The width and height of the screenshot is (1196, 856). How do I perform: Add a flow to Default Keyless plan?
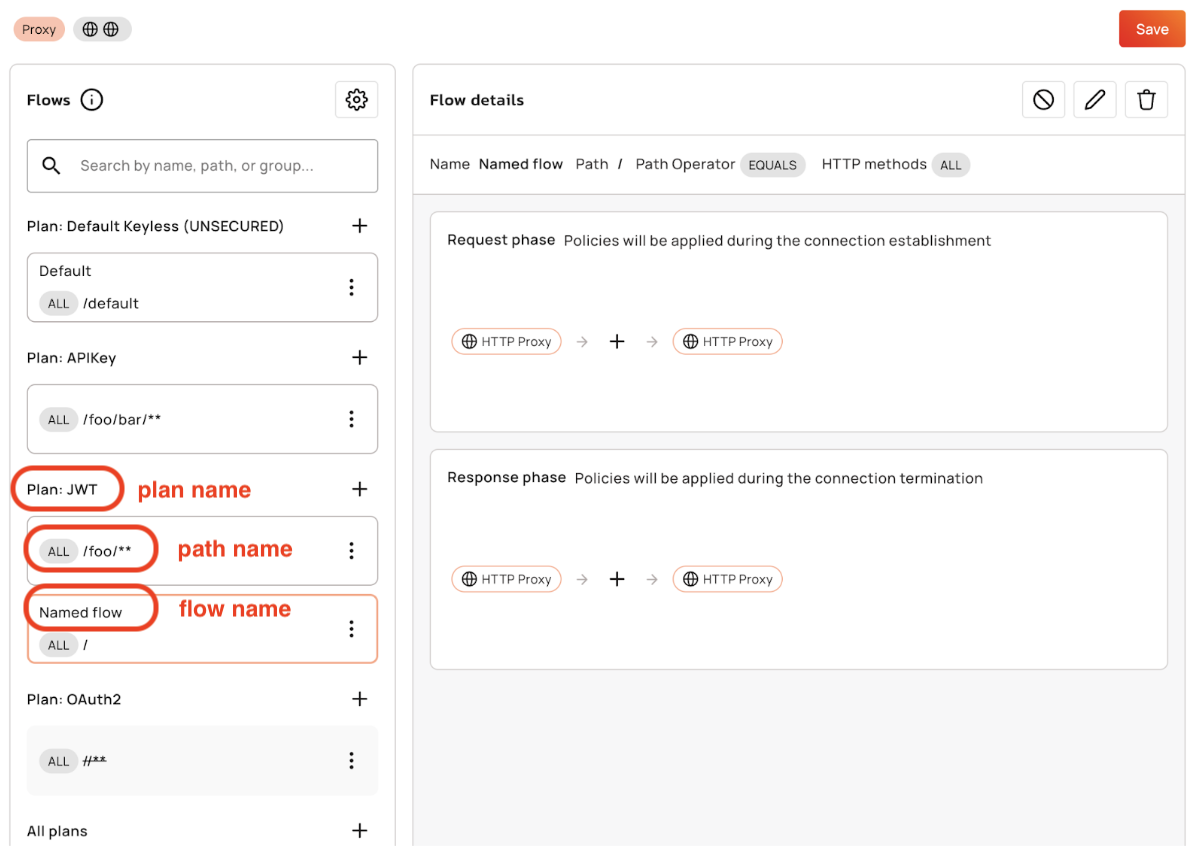pos(360,226)
